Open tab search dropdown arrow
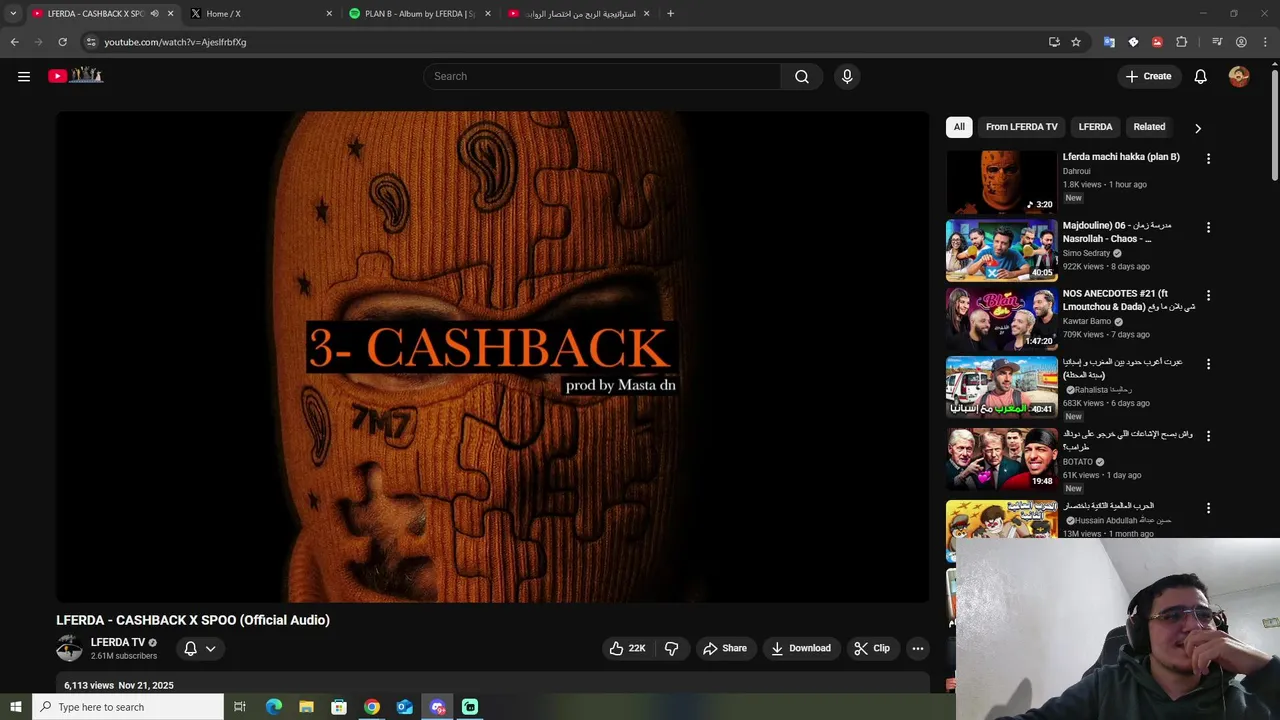This screenshot has height=720, width=1280. tap(13, 14)
